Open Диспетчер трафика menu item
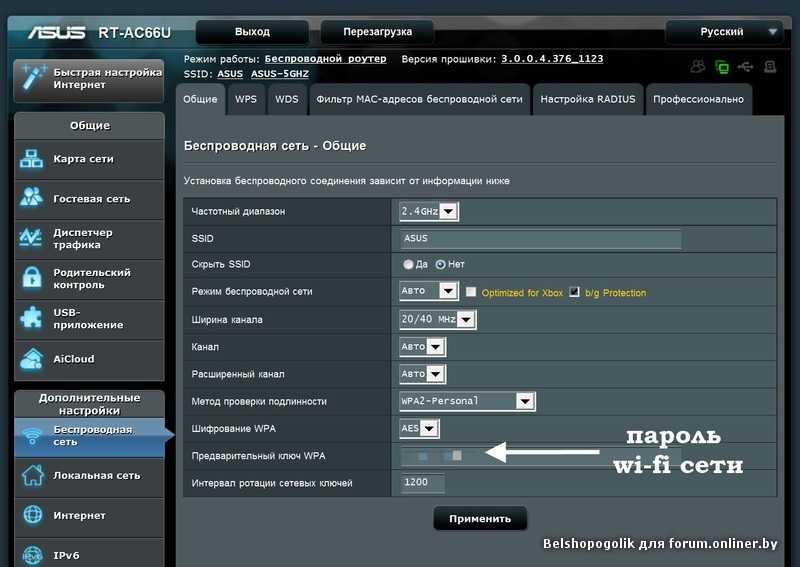This screenshot has height=567, width=800. (x=89, y=239)
